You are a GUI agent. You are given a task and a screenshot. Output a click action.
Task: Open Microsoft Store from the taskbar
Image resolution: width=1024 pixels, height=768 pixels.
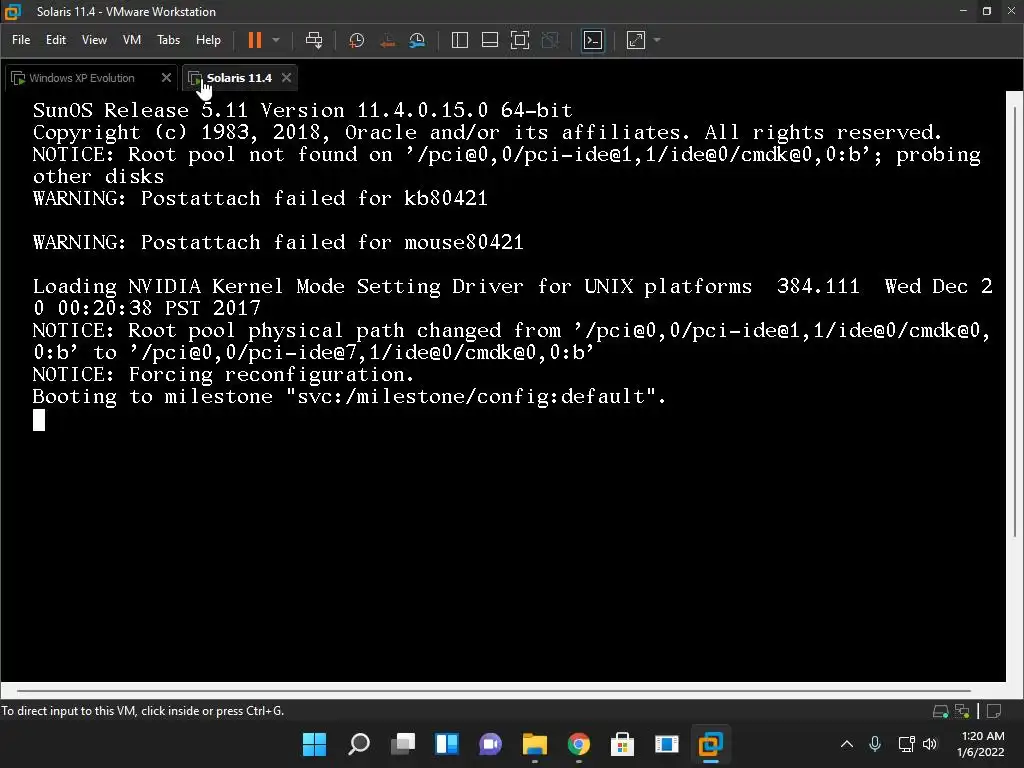(x=622, y=744)
